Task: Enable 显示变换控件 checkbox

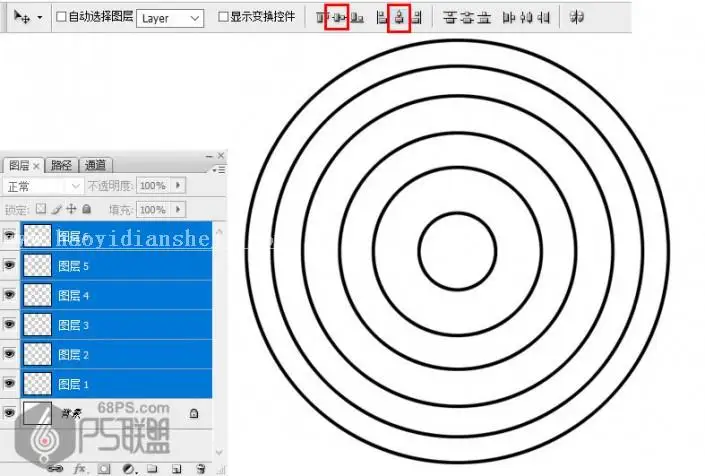Action: pyautogui.click(x=223, y=17)
